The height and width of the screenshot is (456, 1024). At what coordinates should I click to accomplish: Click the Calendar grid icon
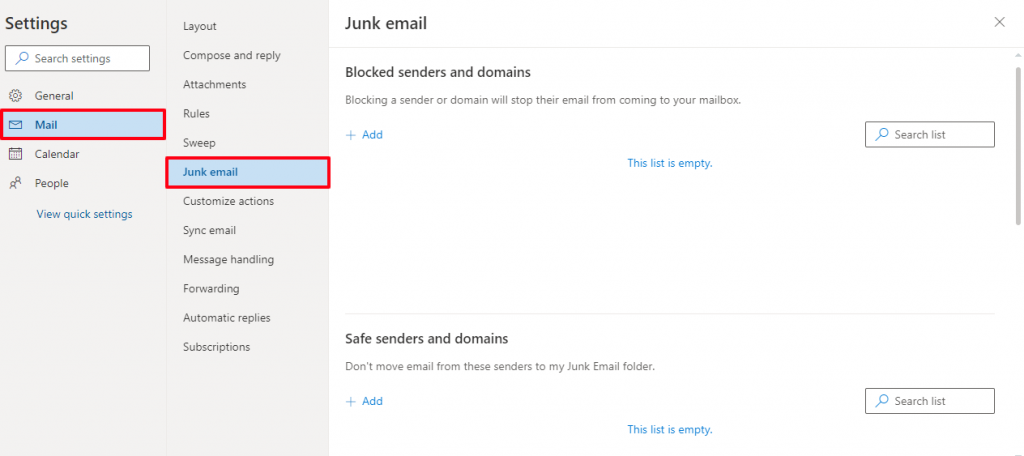pos(16,154)
